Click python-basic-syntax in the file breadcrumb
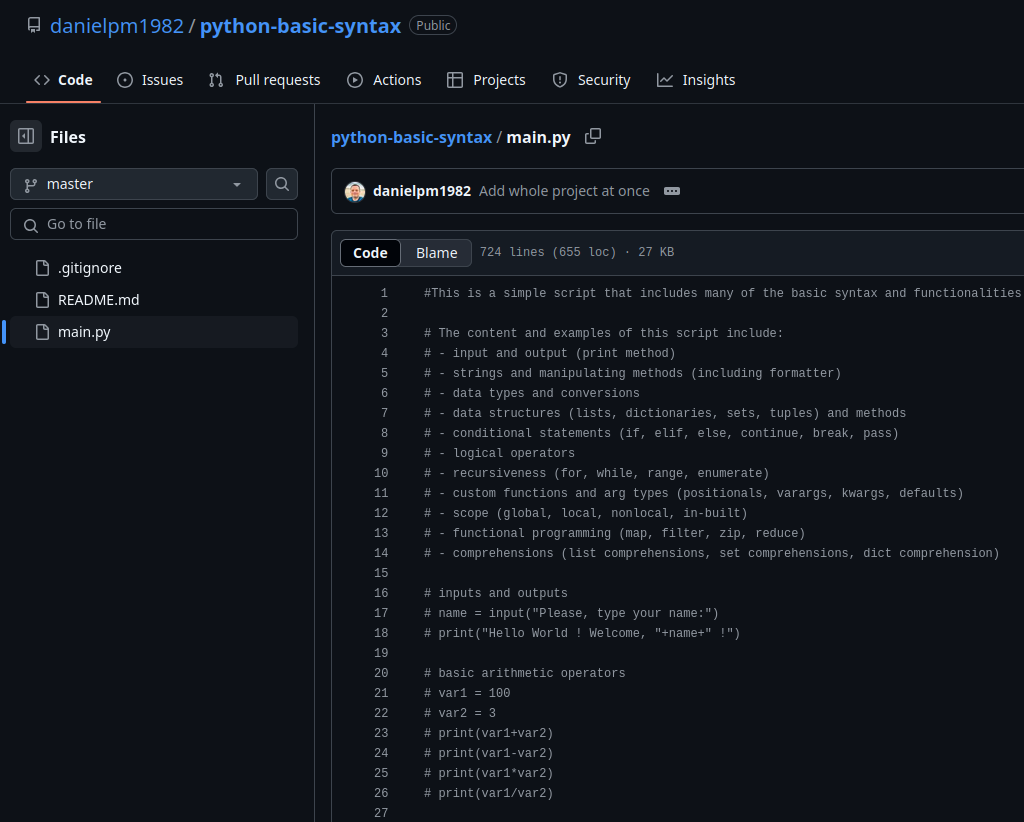 [x=411, y=137]
